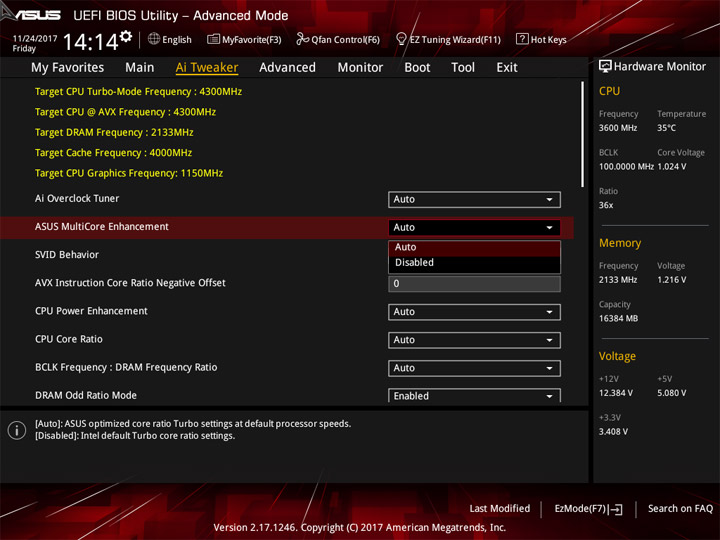This screenshot has width=720, height=540.
Task: Click Target CPU Turbo-Mode Frequency text
Action: coord(138,92)
